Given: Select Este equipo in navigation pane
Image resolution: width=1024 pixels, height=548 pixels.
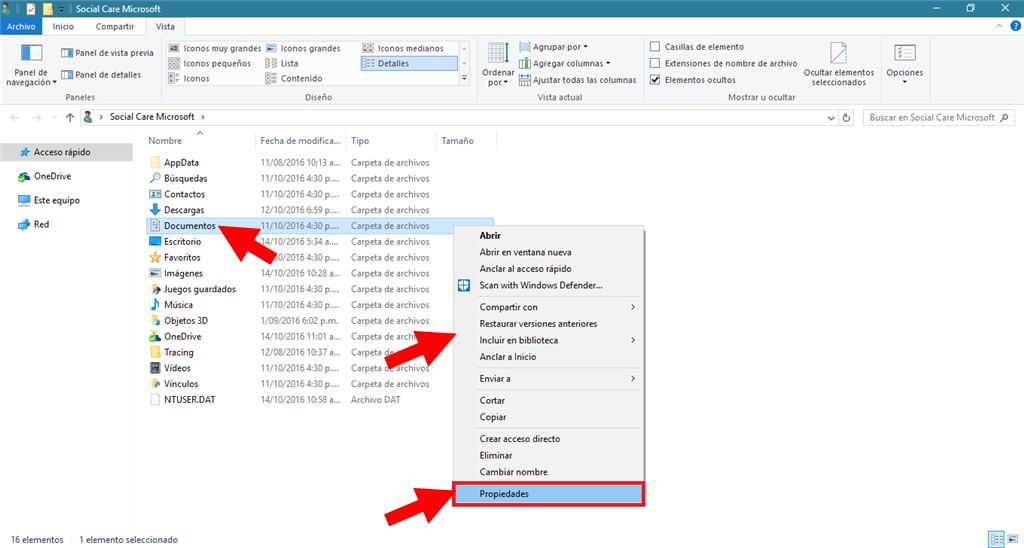Looking at the screenshot, I should click(x=49, y=201).
